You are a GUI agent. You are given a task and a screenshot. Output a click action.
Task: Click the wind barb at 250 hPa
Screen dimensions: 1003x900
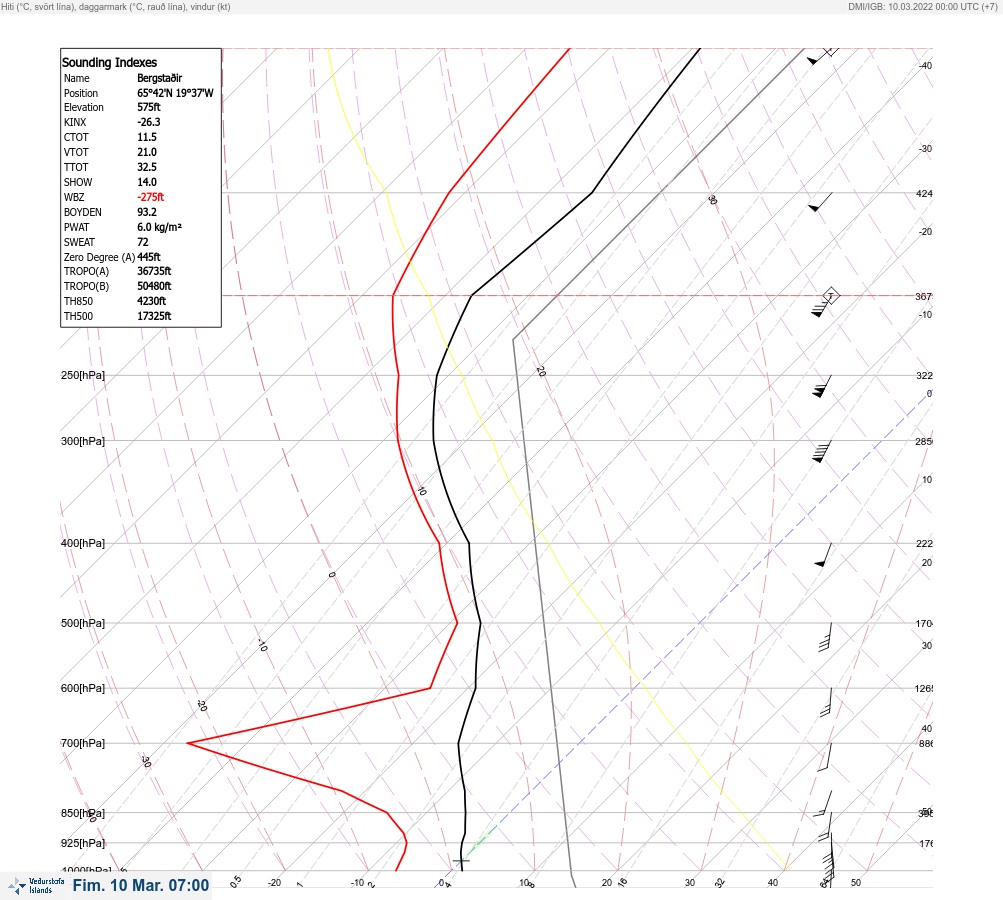tap(822, 386)
